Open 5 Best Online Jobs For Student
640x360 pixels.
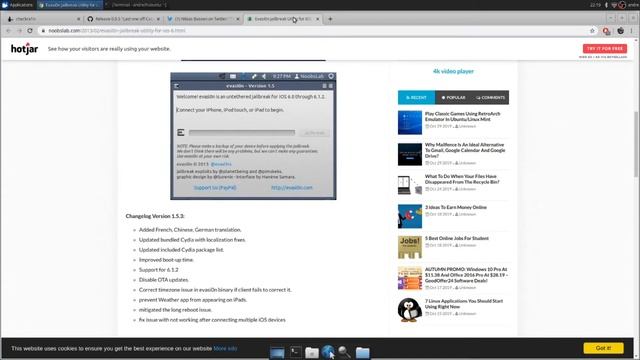456,238
